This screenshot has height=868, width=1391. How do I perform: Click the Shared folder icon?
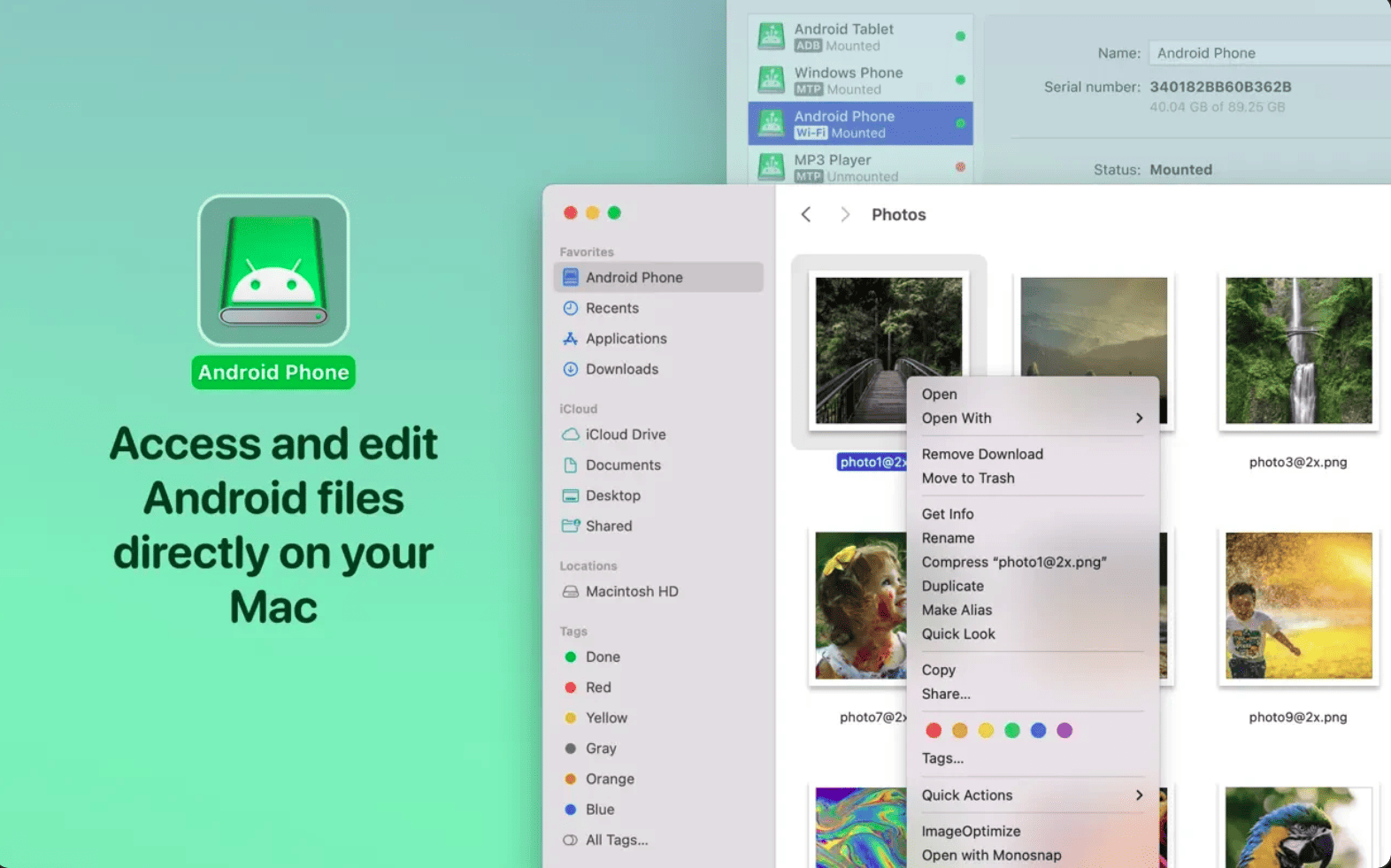(571, 526)
